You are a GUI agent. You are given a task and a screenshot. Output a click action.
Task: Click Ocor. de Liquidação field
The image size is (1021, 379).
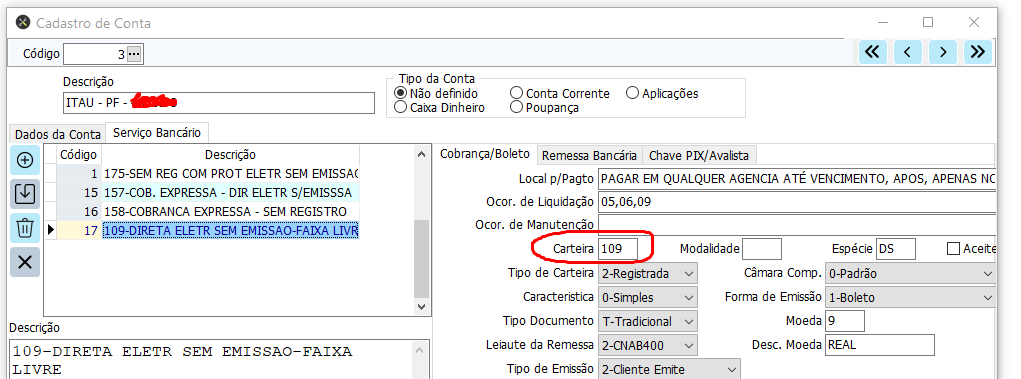coord(797,202)
